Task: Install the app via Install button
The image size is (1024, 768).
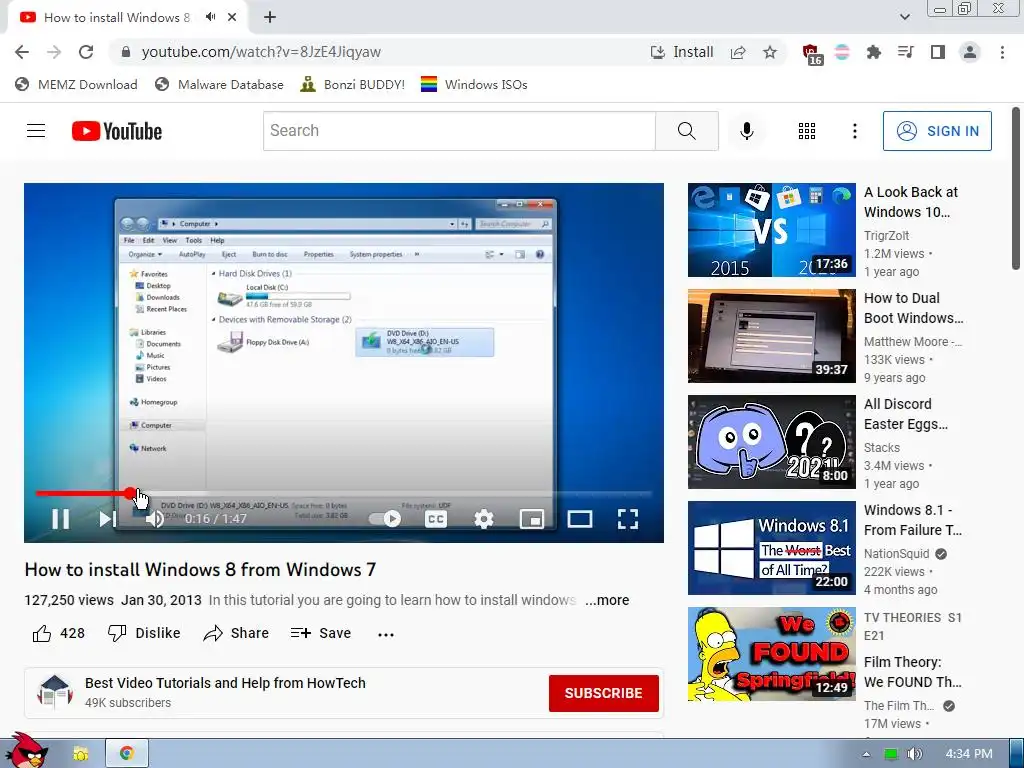Action: tap(682, 52)
